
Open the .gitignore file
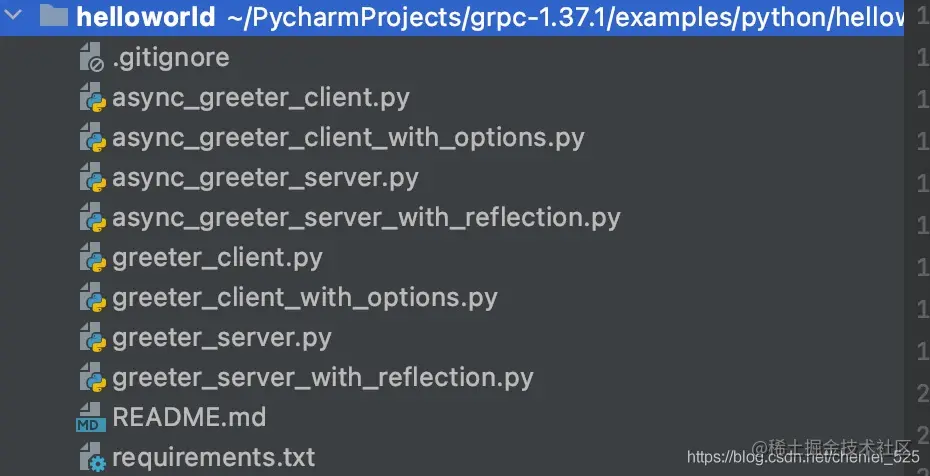pyautogui.click(x=170, y=58)
